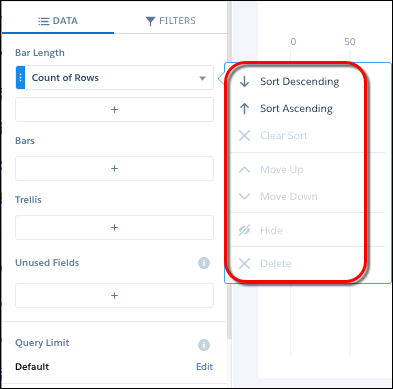Show info for Query Limit

204,345
